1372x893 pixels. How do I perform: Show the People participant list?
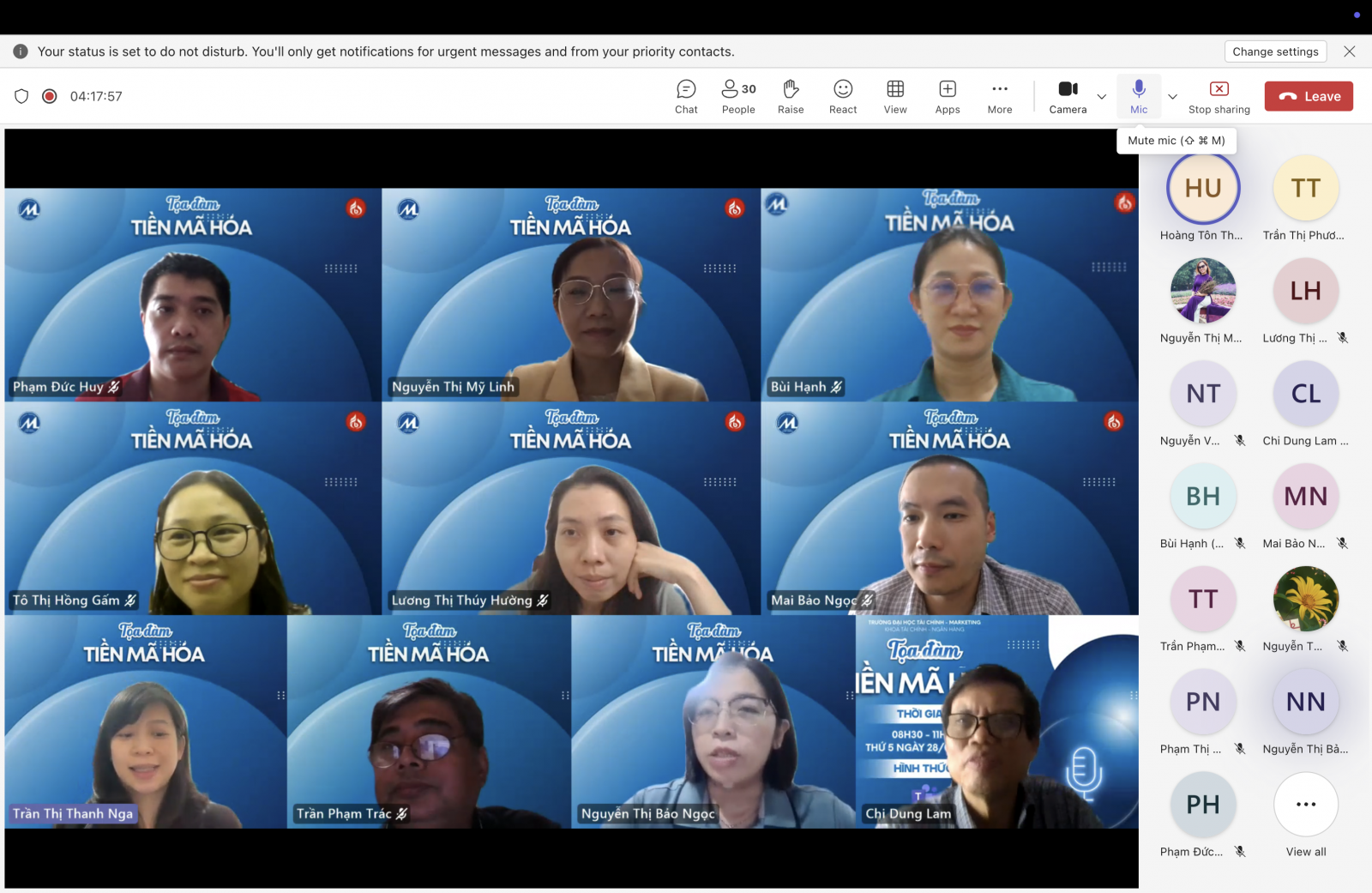point(738,96)
